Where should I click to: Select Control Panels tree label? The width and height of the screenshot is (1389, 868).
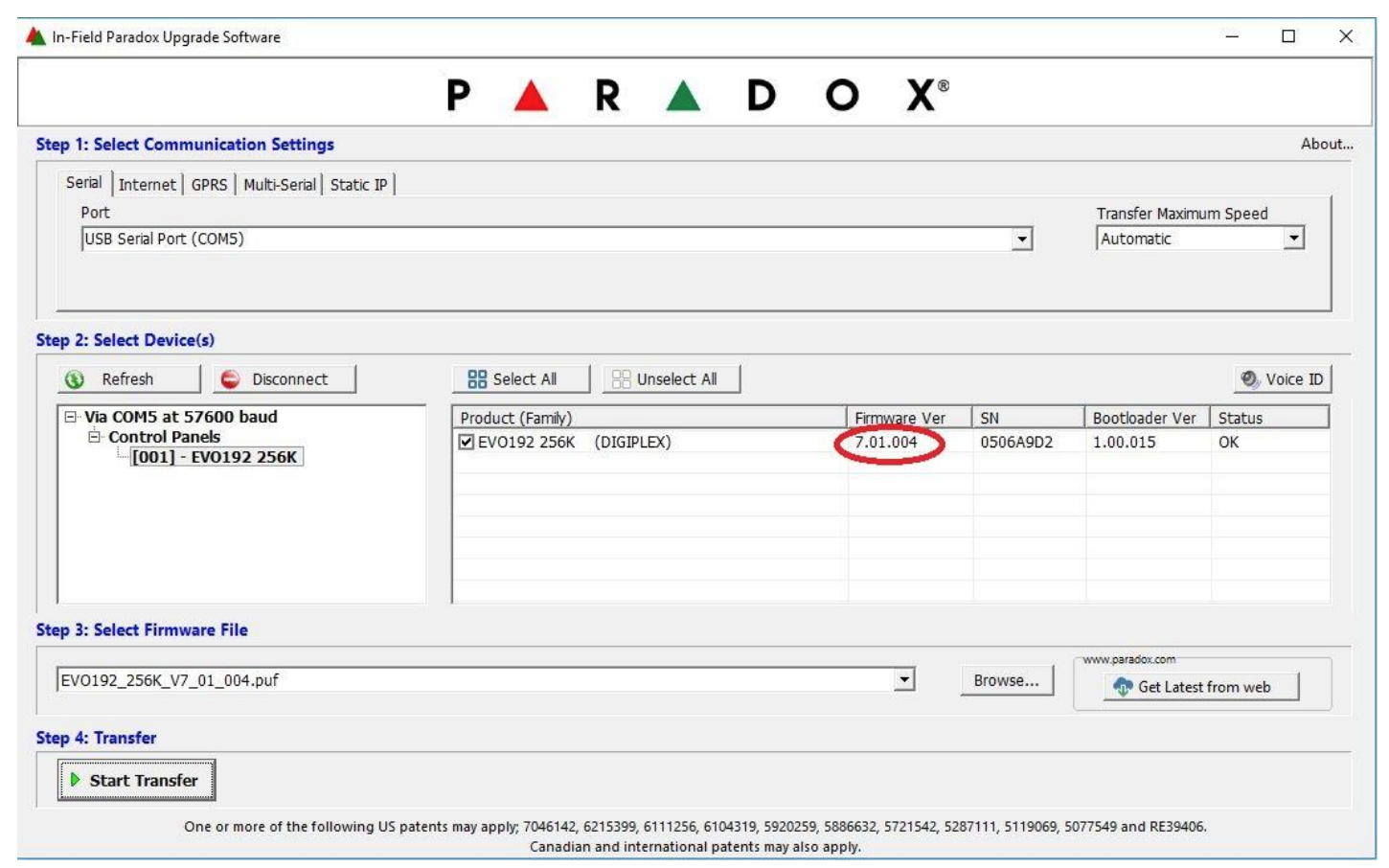[164, 437]
